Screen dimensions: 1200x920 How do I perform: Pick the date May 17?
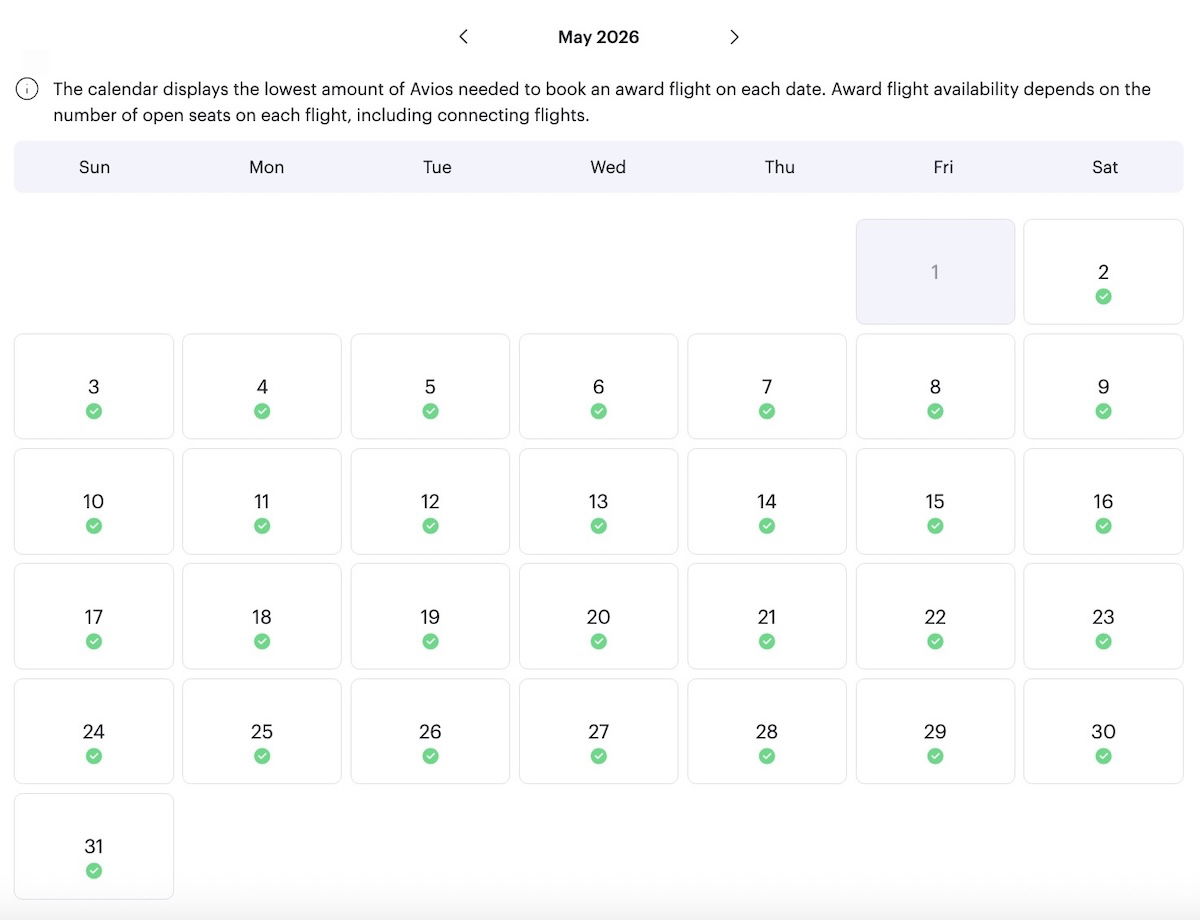click(x=94, y=616)
